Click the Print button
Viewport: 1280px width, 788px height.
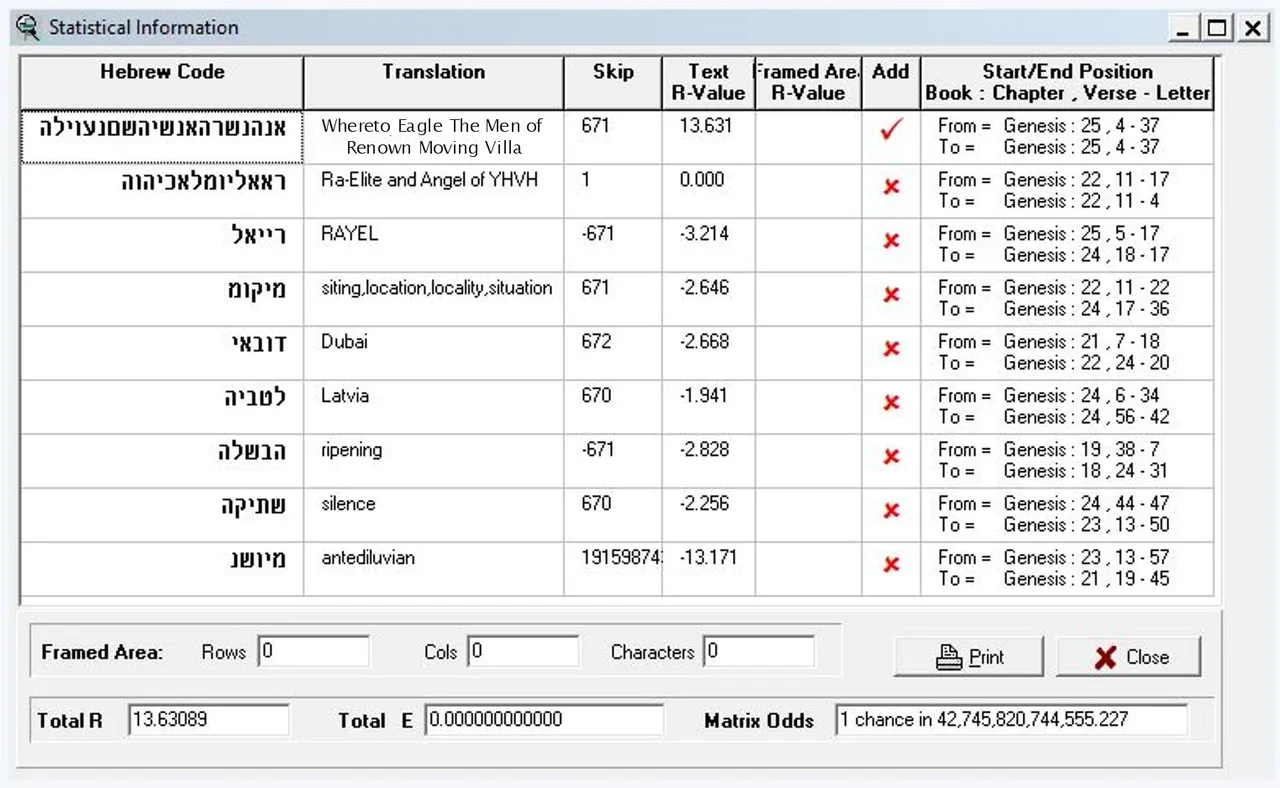coord(968,657)
